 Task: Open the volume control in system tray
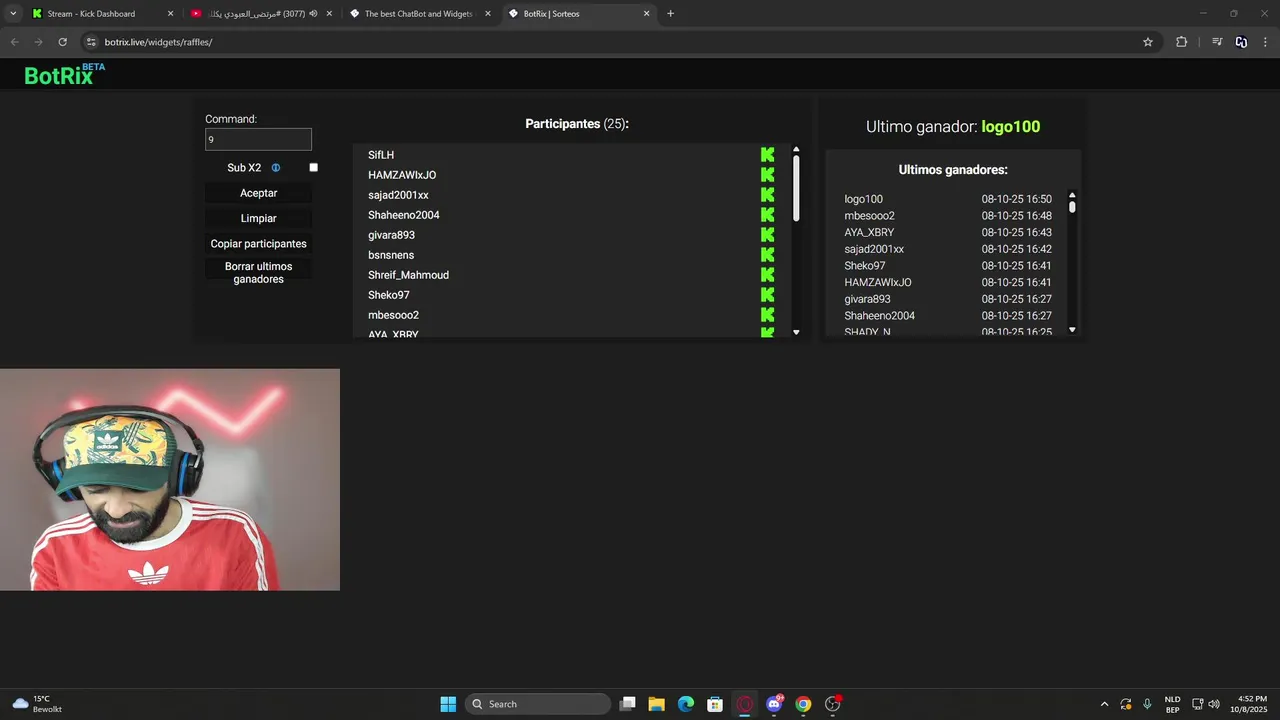pos(1214,704)
